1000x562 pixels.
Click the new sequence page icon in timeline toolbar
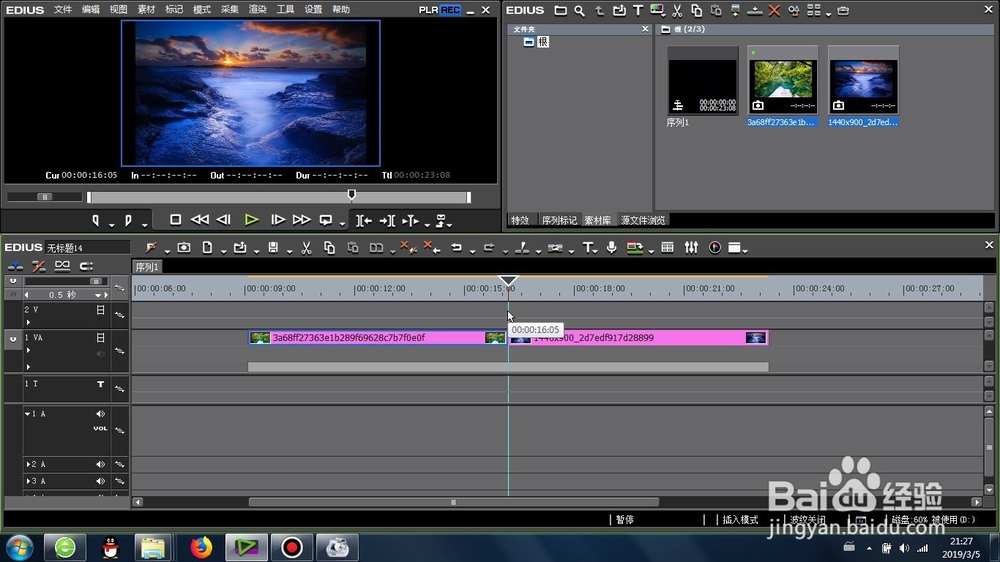[207, 248]
